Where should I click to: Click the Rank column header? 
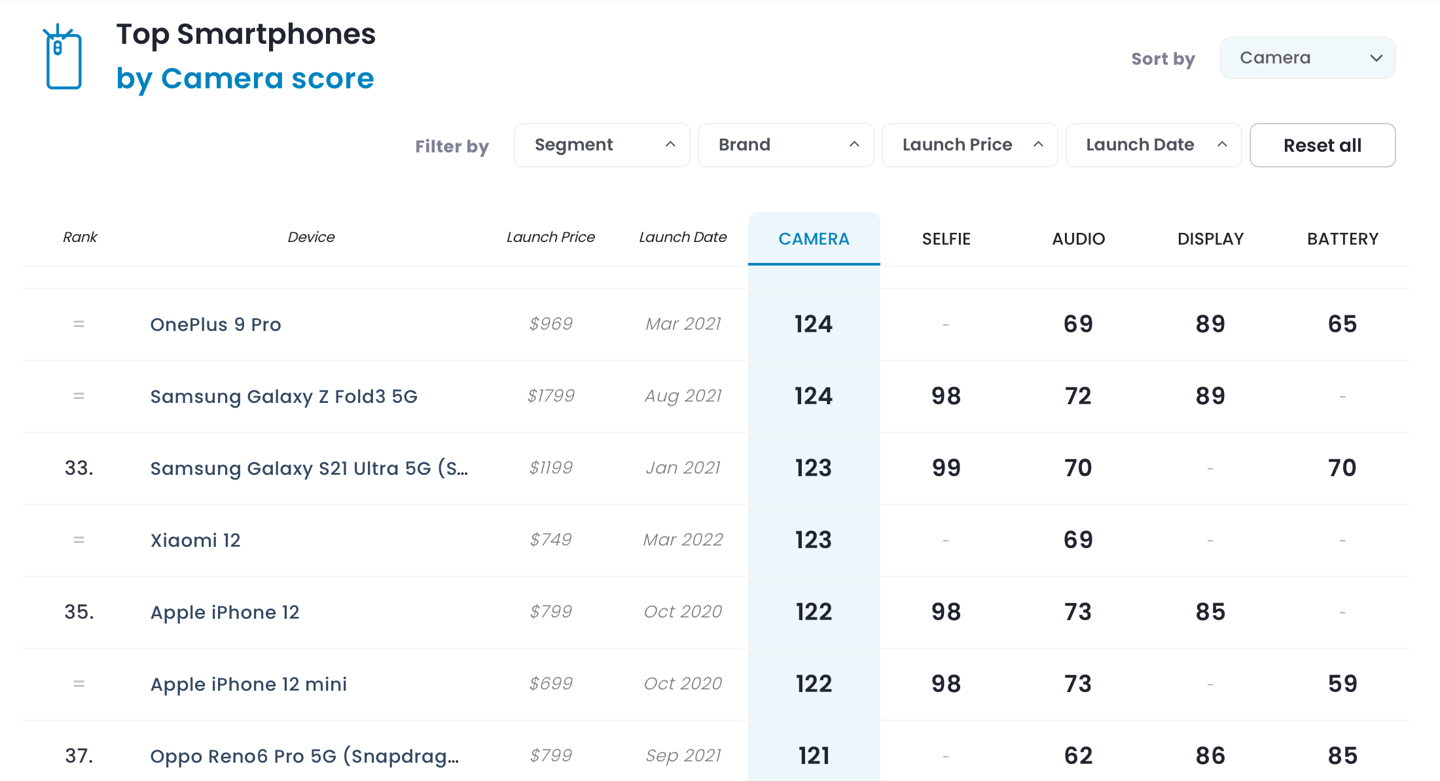80,237
